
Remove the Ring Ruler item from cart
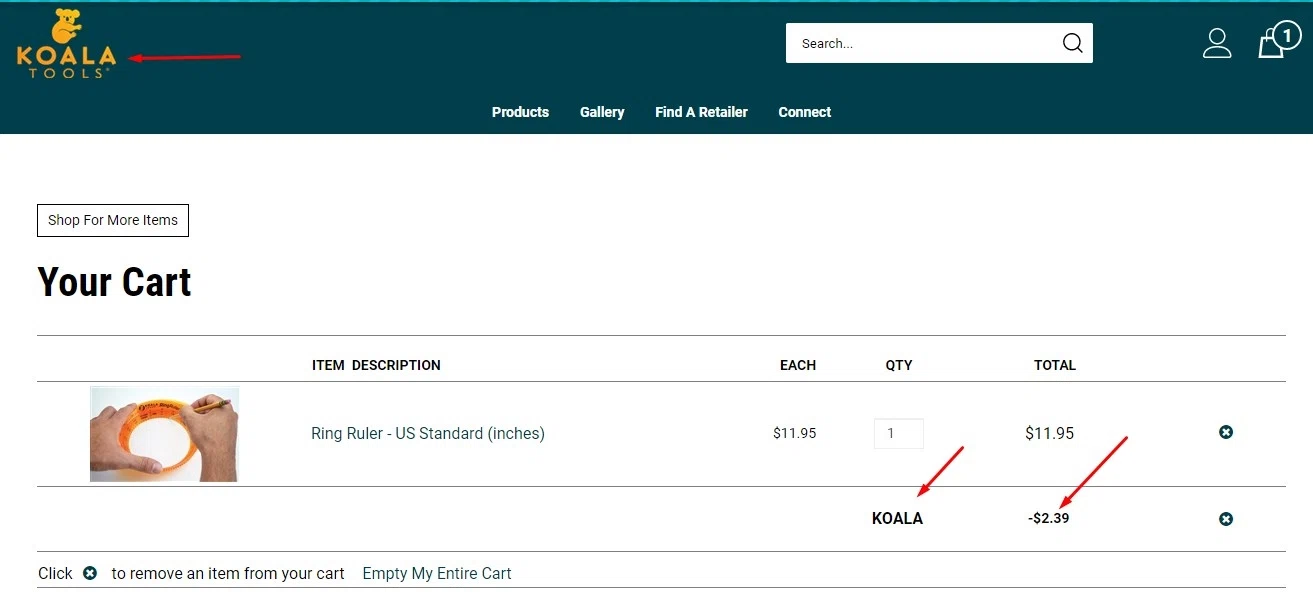pyautogui.click(x=1226, y=432)
